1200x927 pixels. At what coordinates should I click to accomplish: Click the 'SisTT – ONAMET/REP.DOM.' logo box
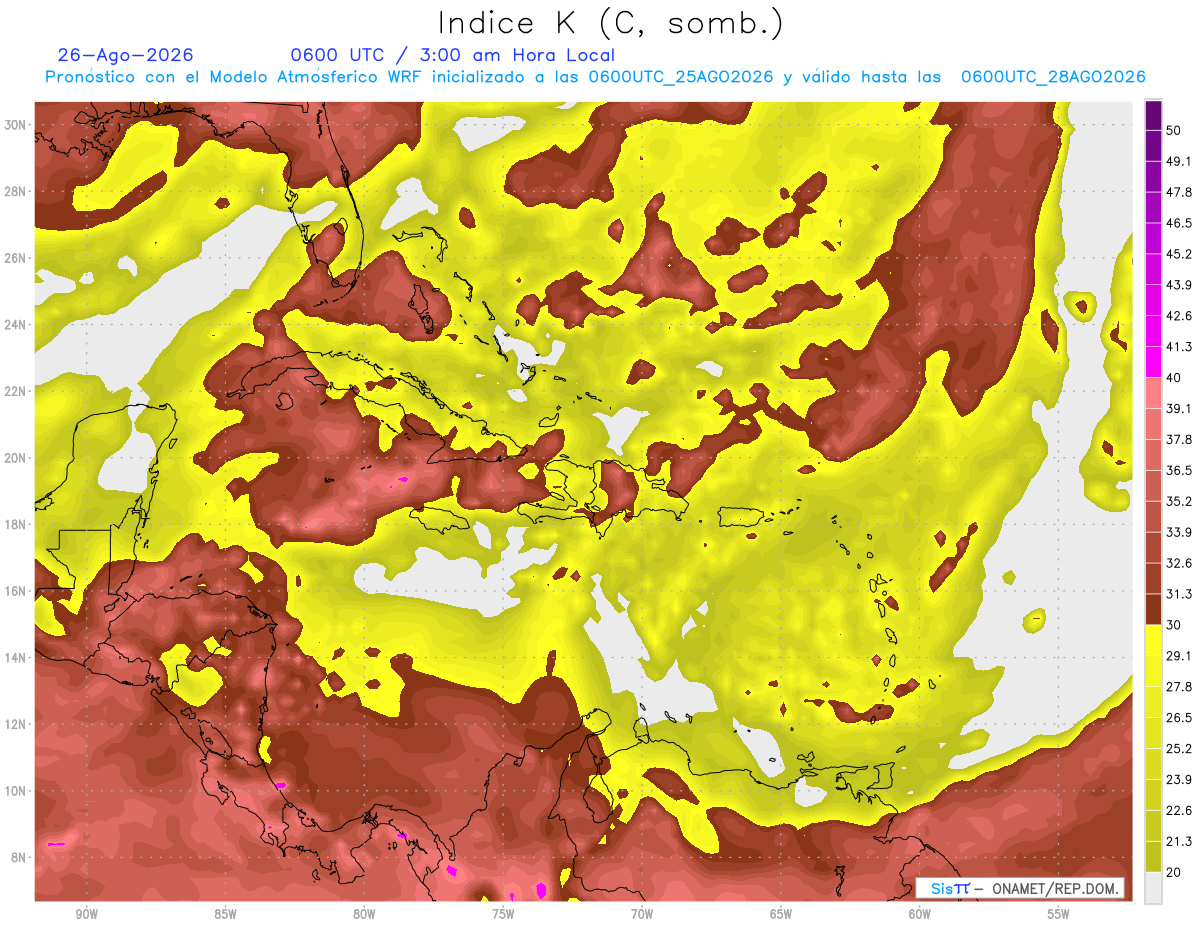pyautogui.click(x=1021, y=888)
